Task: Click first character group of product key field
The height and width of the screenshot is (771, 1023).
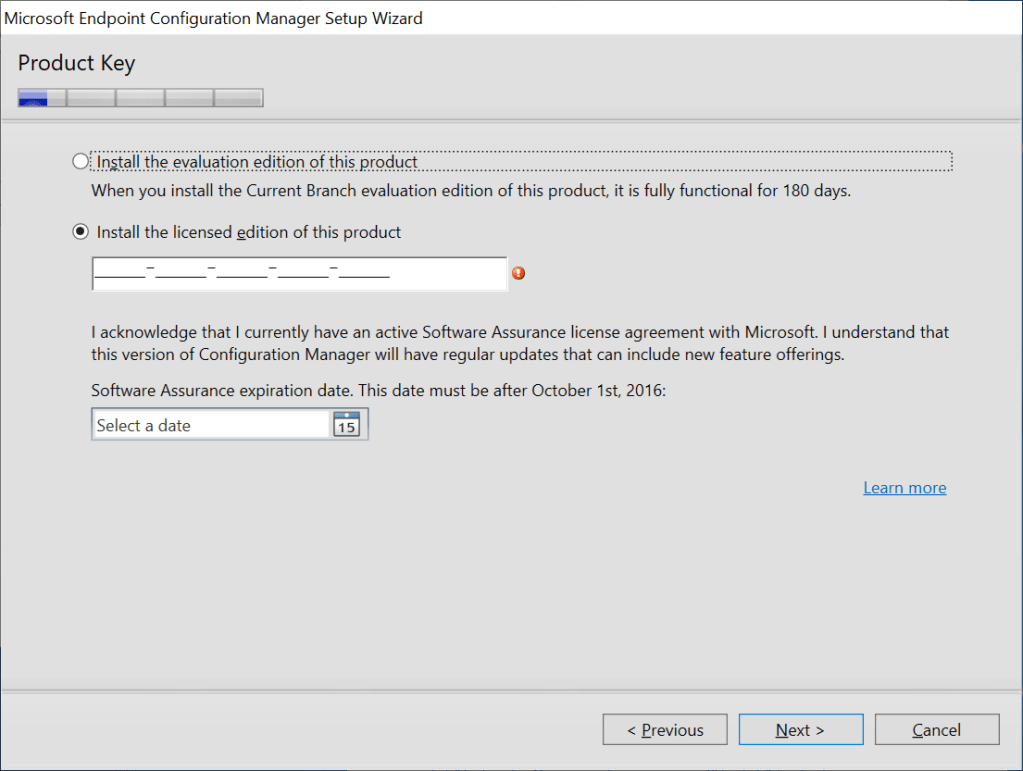Action: tap(120, 273)
